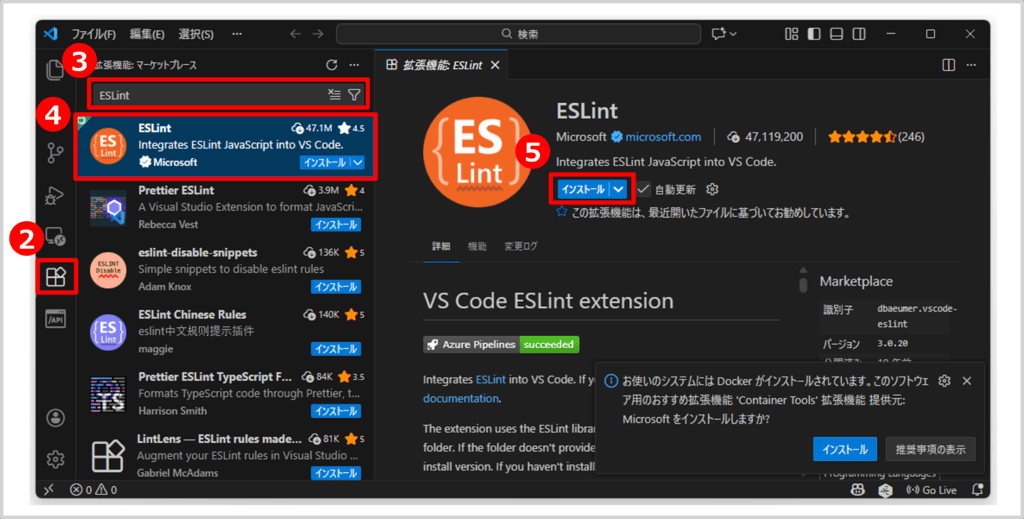Open the ファイル menu
The image size is (1024, 519).
[x=93, y=34]
